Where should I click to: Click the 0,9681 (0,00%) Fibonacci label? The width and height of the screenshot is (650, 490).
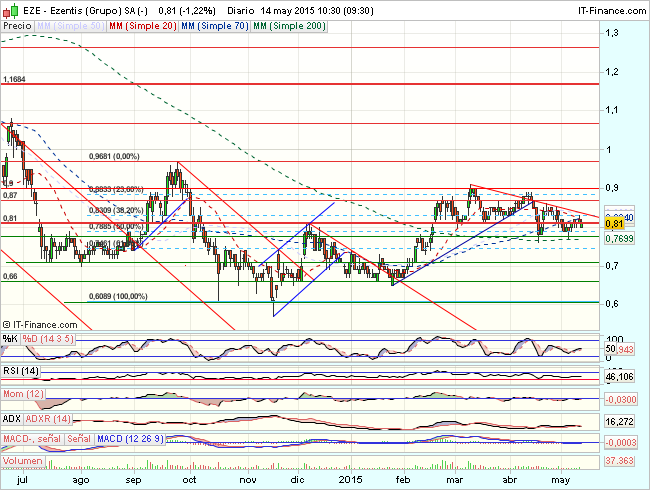tap(114, 157)
